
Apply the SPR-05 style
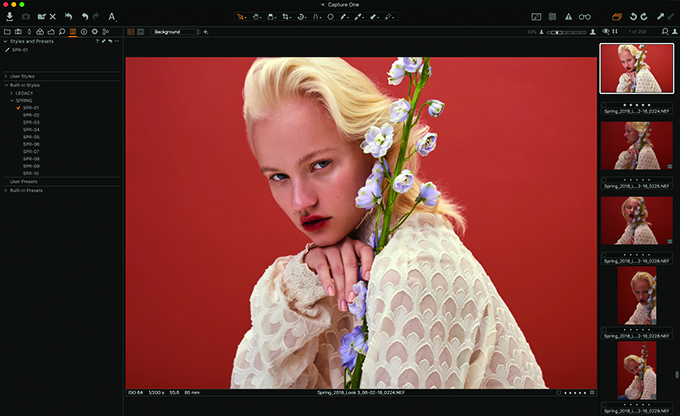click(x=31, y=137)
